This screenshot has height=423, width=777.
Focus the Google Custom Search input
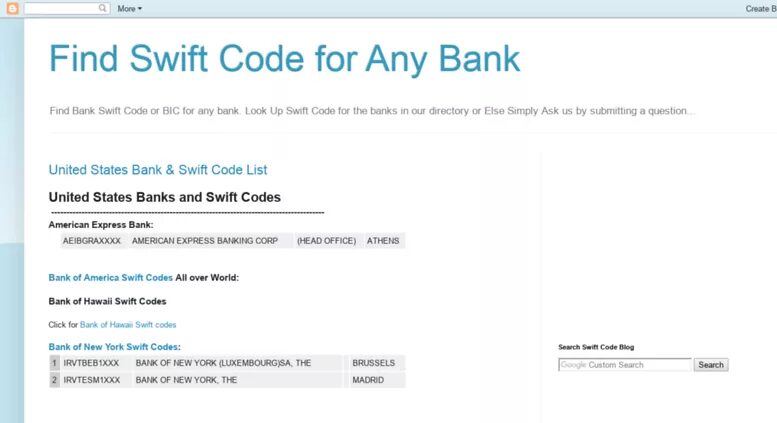tap(624, 365)
